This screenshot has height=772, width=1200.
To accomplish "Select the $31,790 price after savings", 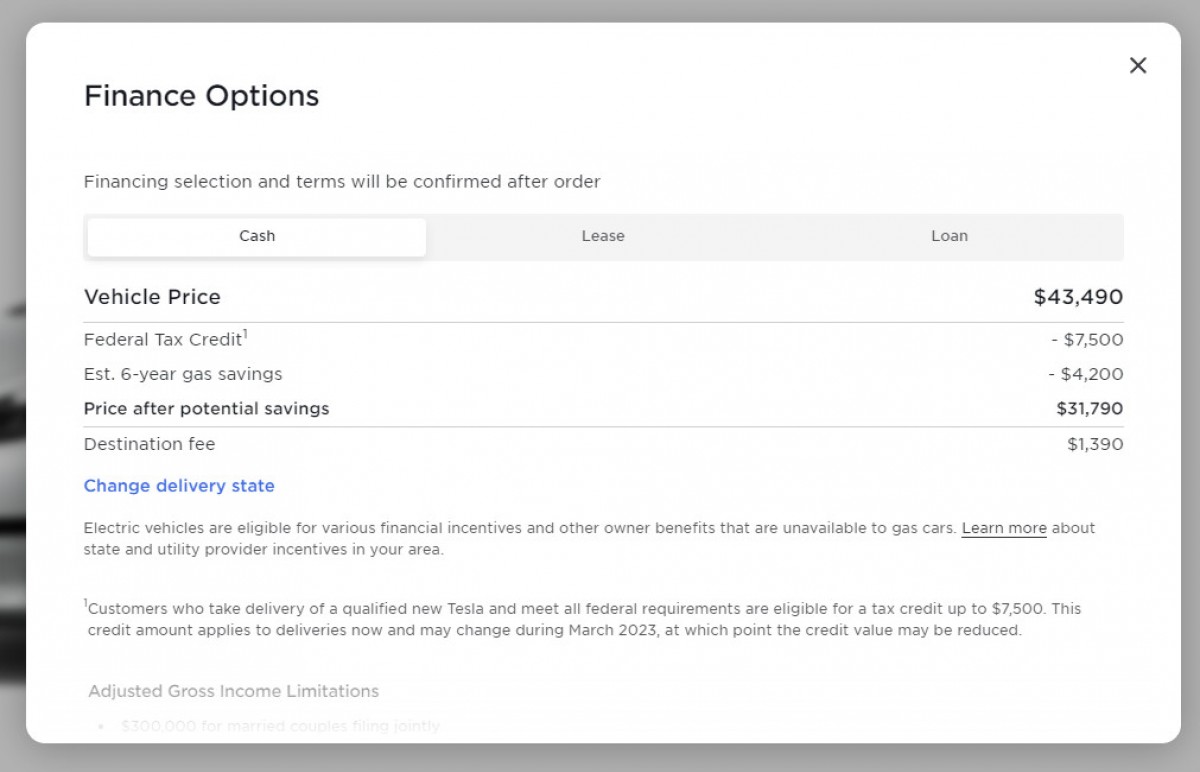I will 1089,409.
